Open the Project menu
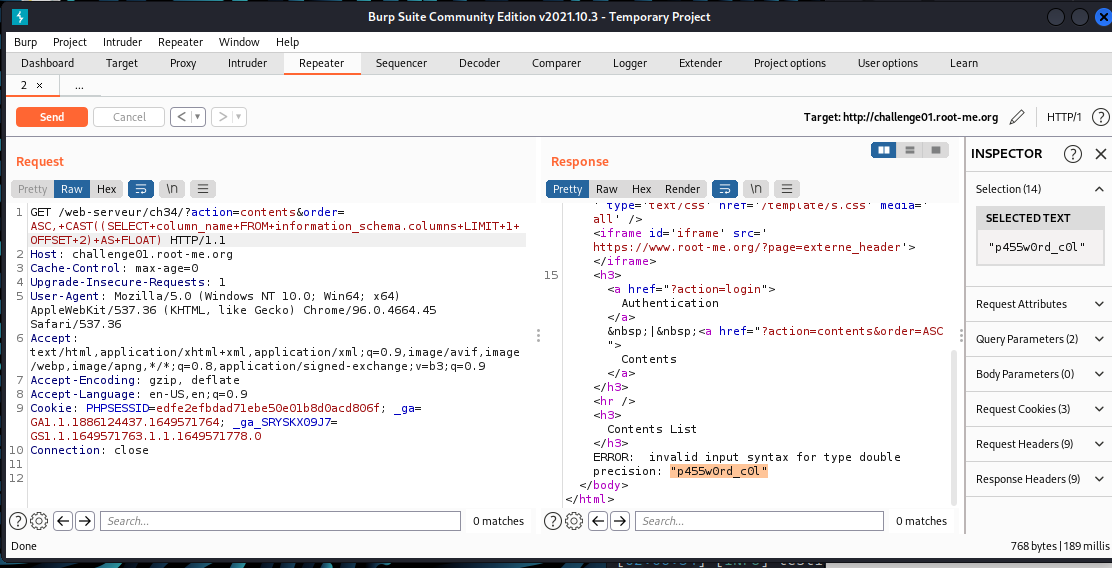Viewport: 1112px width, 568px height. [x=70, y=42]
